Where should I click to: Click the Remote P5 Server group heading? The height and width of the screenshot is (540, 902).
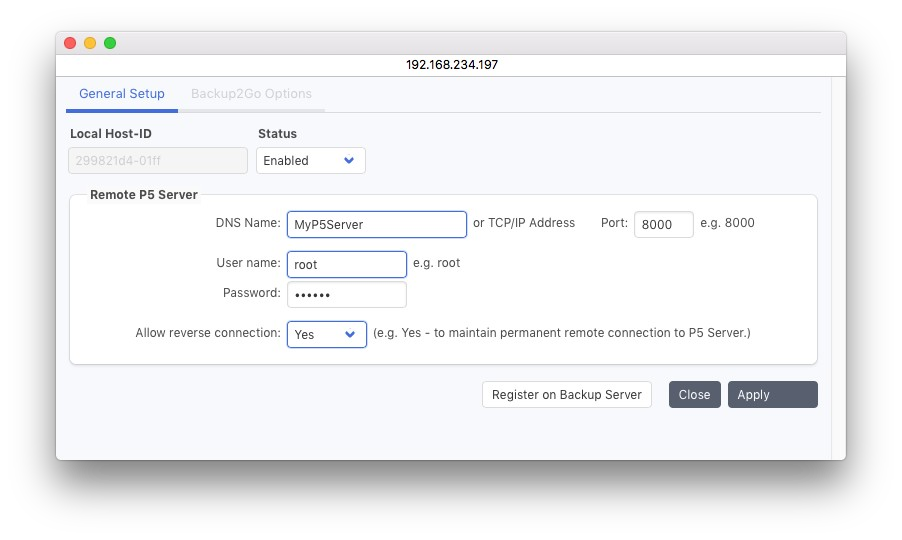coord(143,195)
